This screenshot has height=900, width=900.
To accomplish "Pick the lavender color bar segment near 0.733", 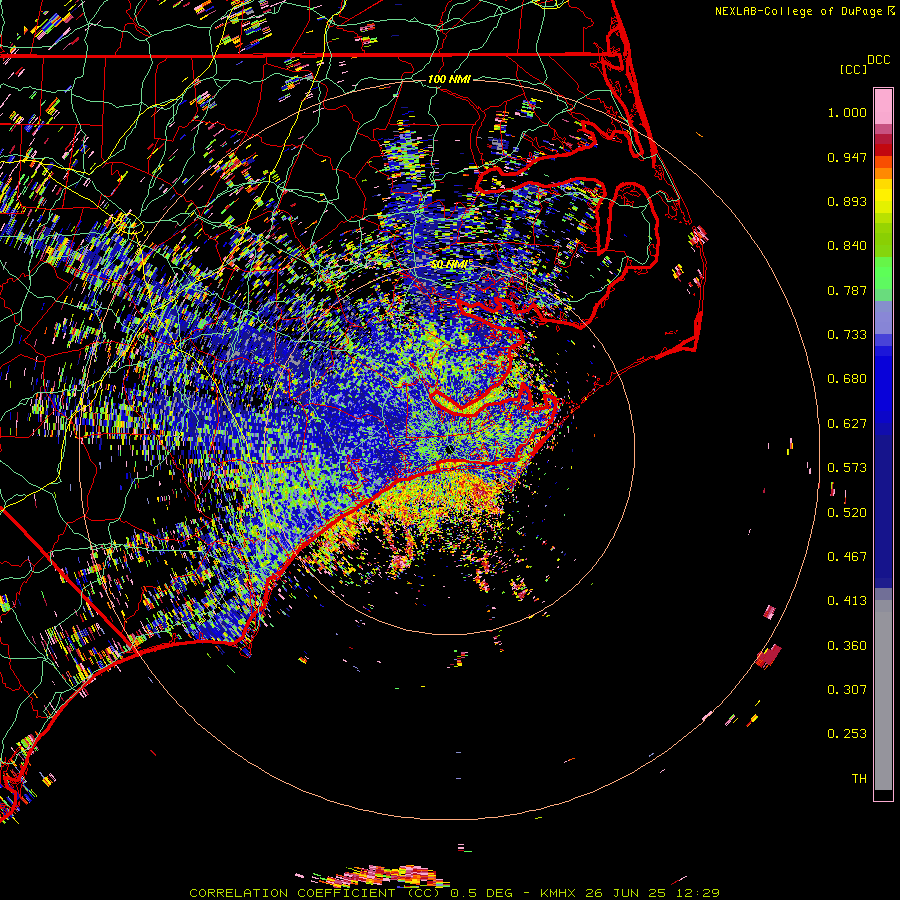I will click(883, 317).
